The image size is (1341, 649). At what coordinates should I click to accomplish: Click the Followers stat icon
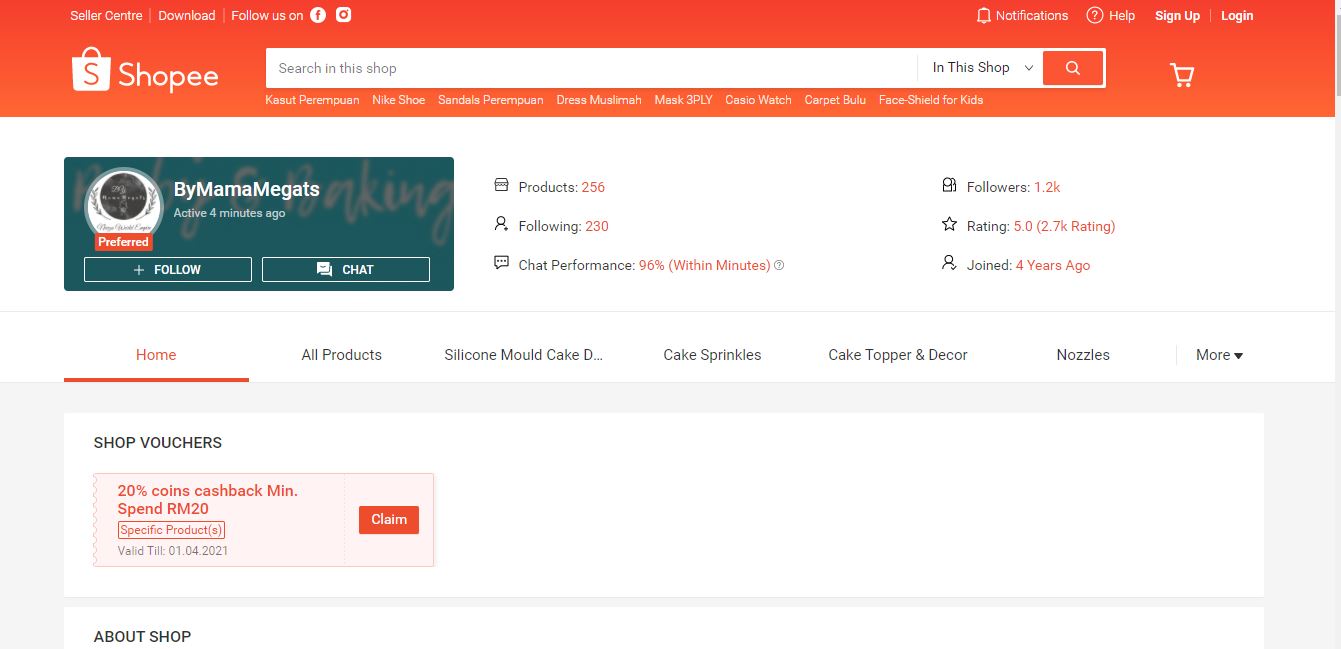click(x=950, y=186)
